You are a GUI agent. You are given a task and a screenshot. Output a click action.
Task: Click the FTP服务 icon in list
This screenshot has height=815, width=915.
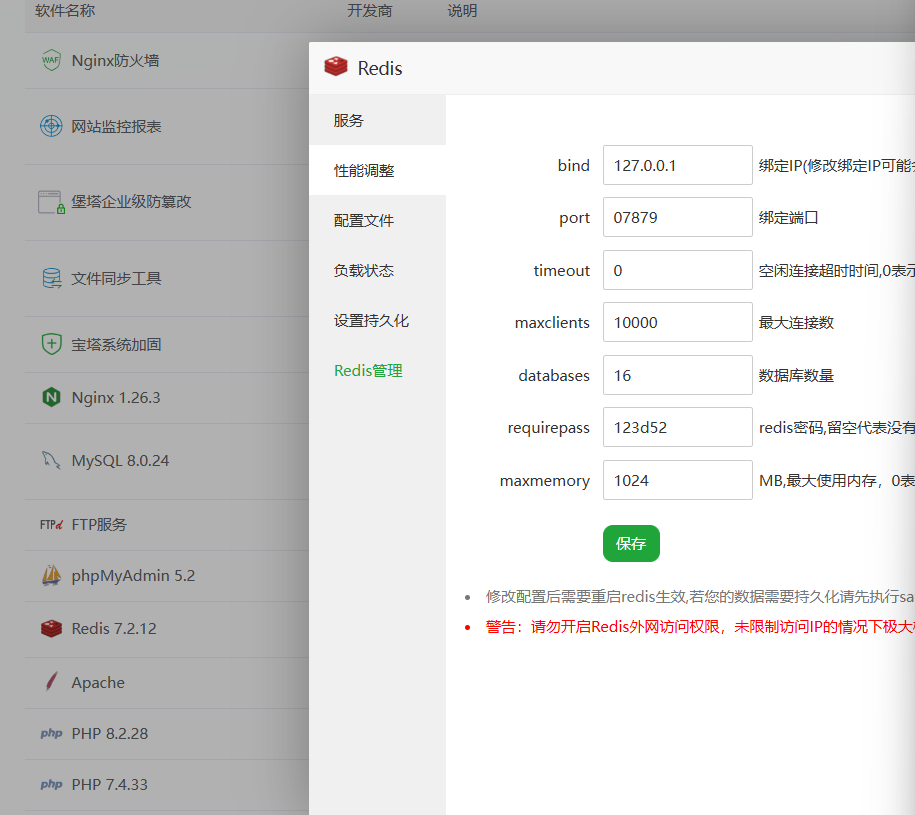[51, 524]
